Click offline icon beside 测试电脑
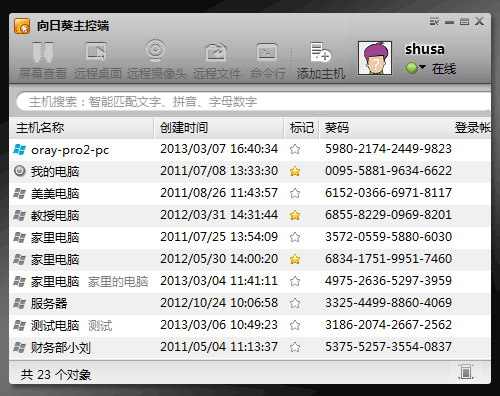The height and width of the screenshot is (396, 500). (19, 325)
